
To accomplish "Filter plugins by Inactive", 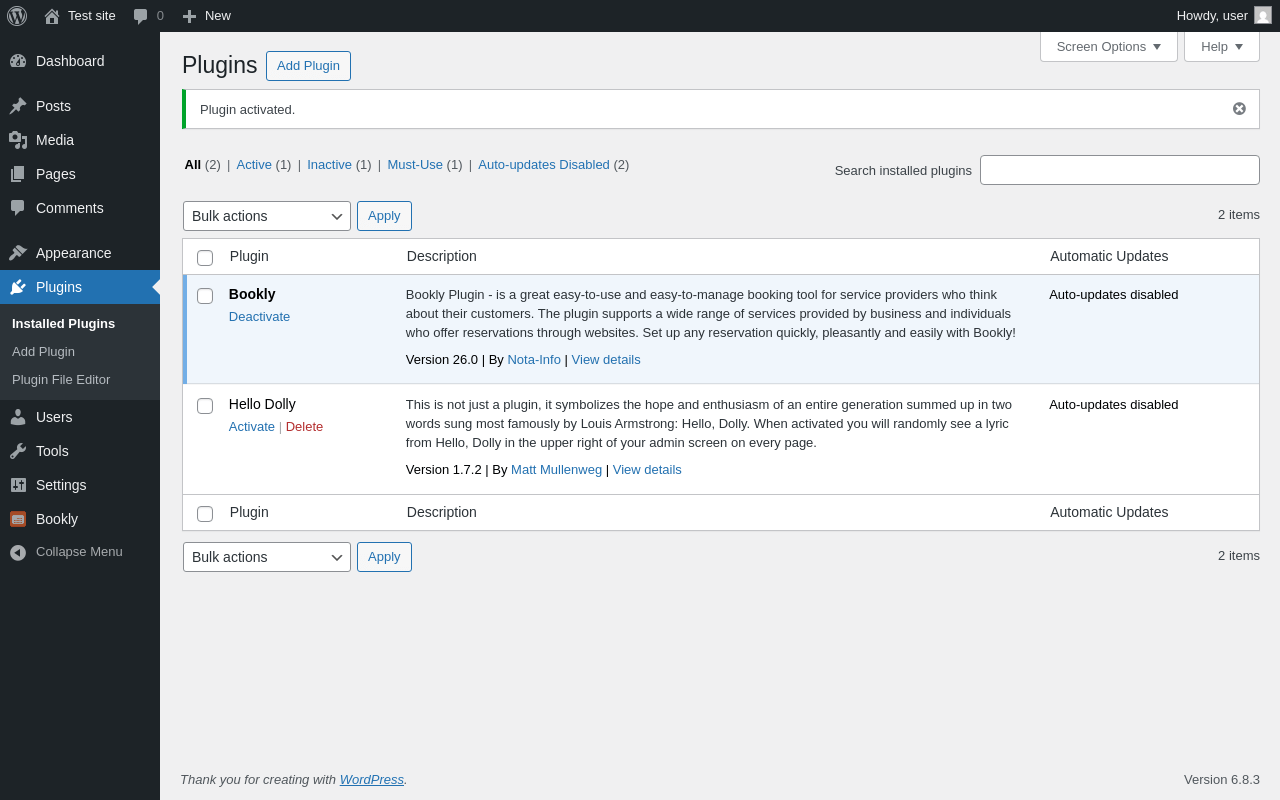I will pyautogui.click(x=329, y=165).
